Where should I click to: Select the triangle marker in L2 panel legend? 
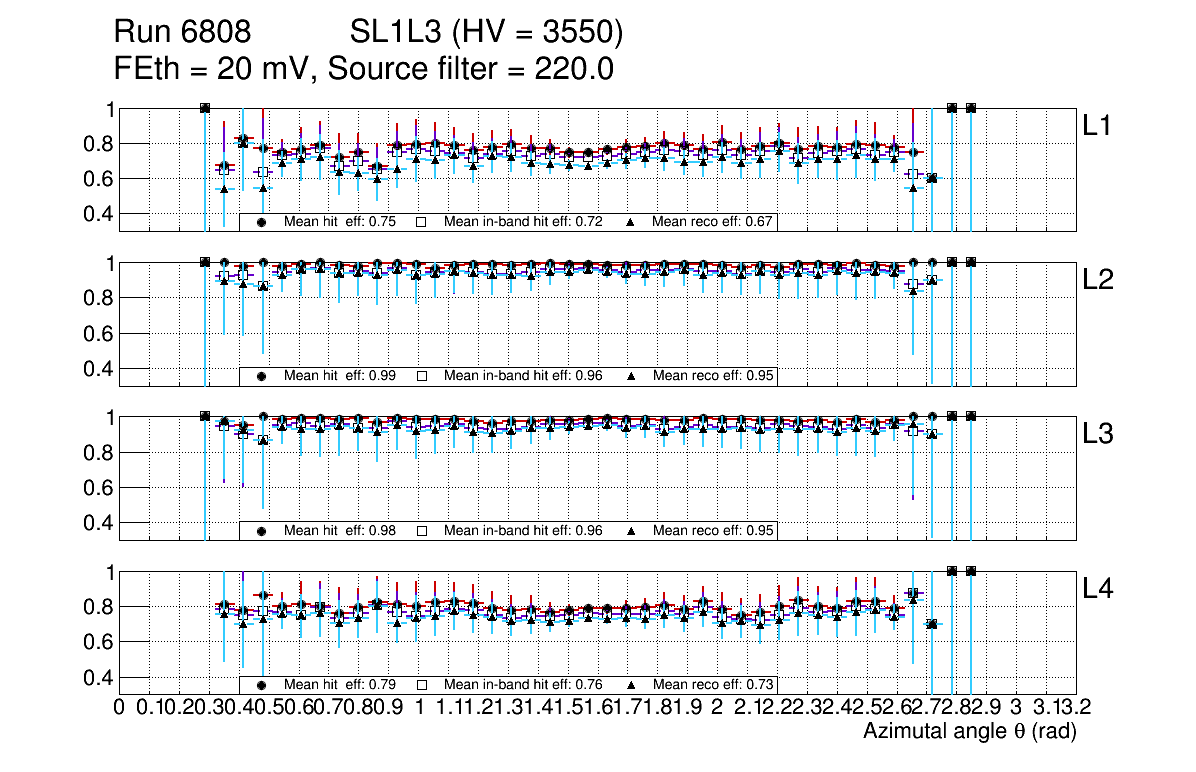[x=631, y=376]
